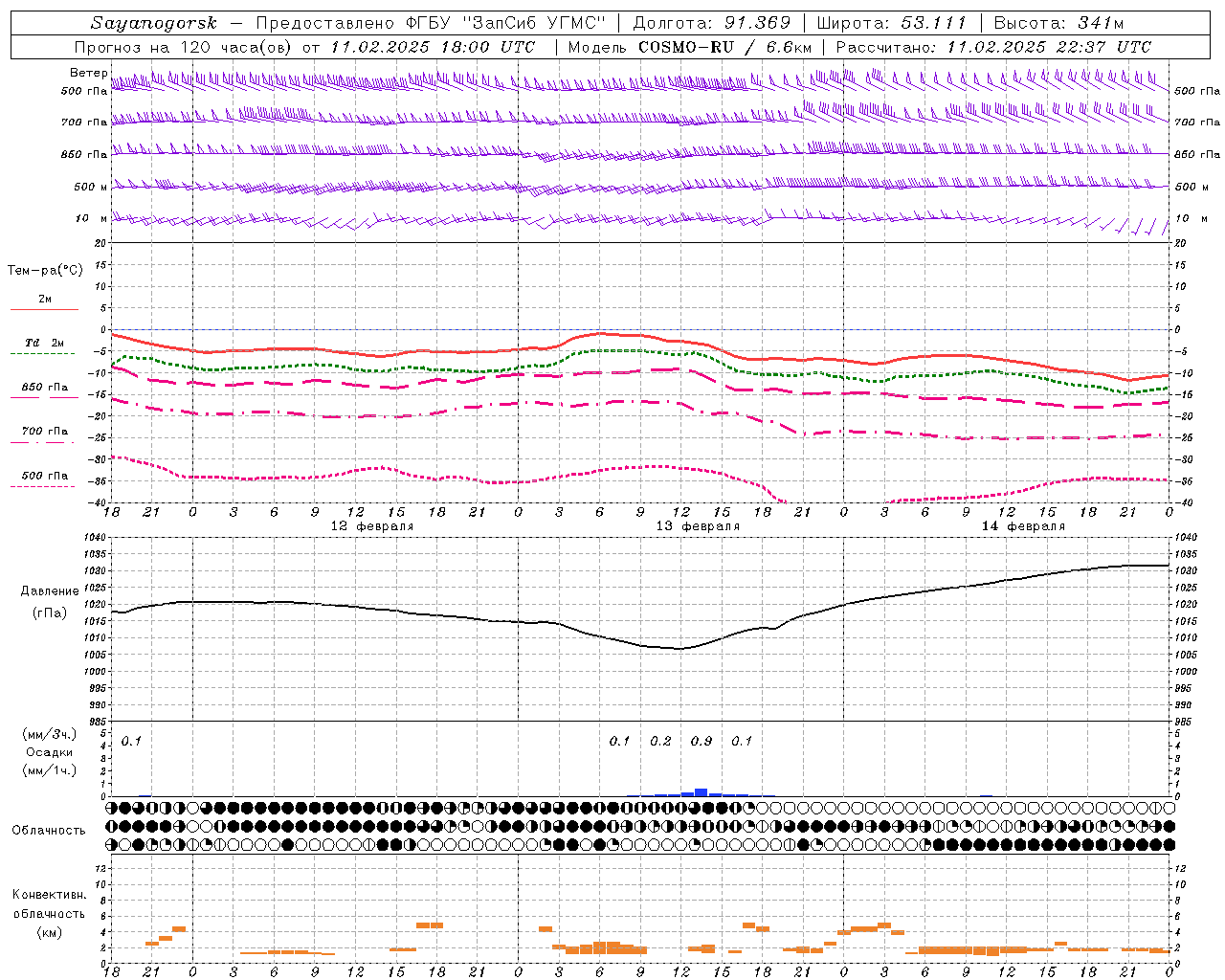Viewport: 1225px width, 980px height.
Task: Click the '2м' temperature legend line sample
Action: coord(44,309)
